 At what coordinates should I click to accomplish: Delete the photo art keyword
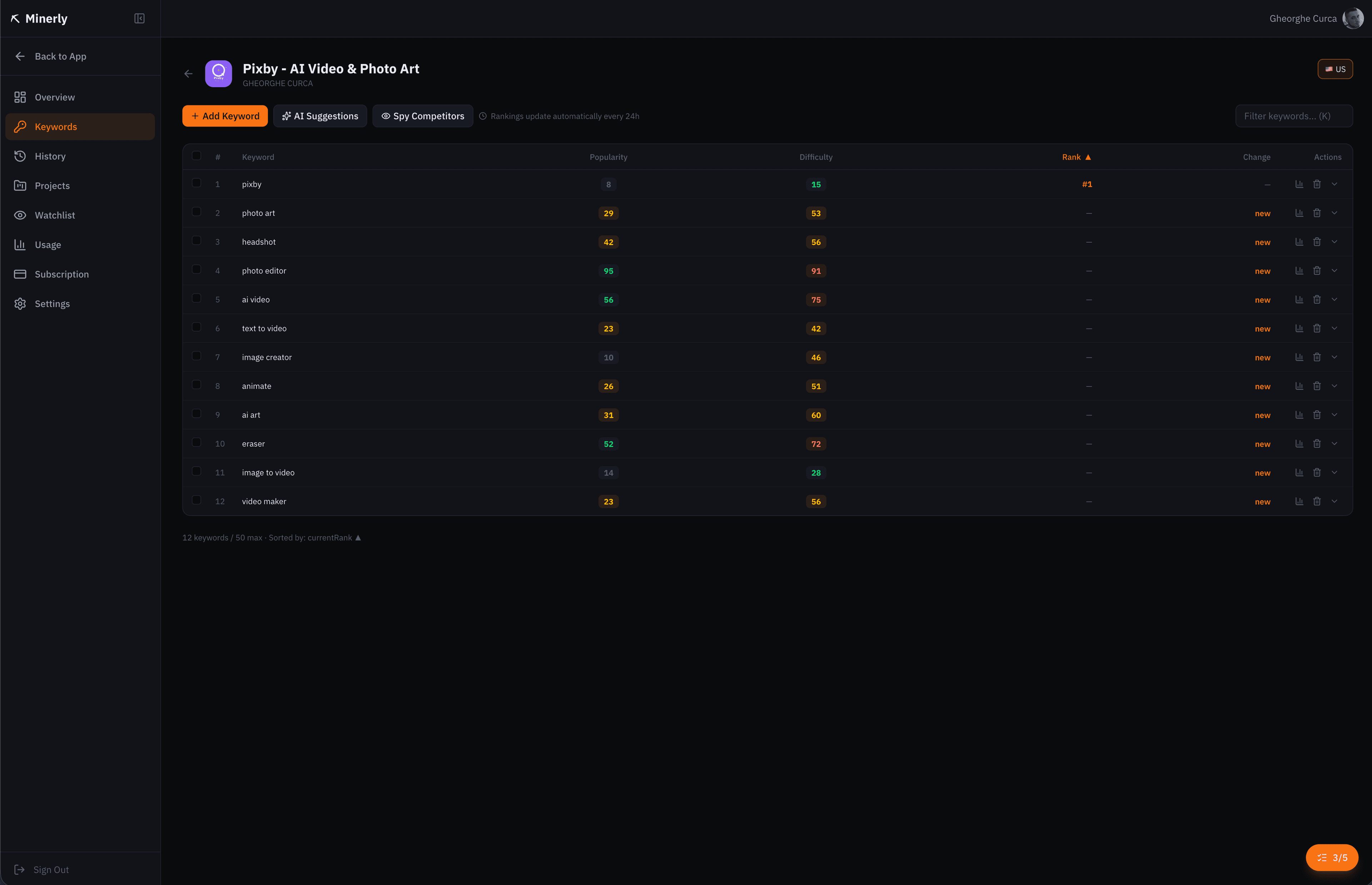click(1317, 213)
